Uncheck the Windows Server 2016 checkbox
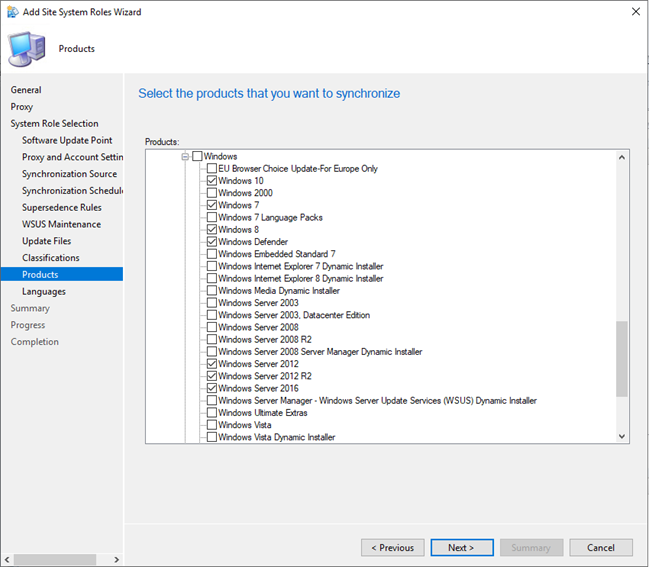 pyautogui.click(x=212, y=388)
